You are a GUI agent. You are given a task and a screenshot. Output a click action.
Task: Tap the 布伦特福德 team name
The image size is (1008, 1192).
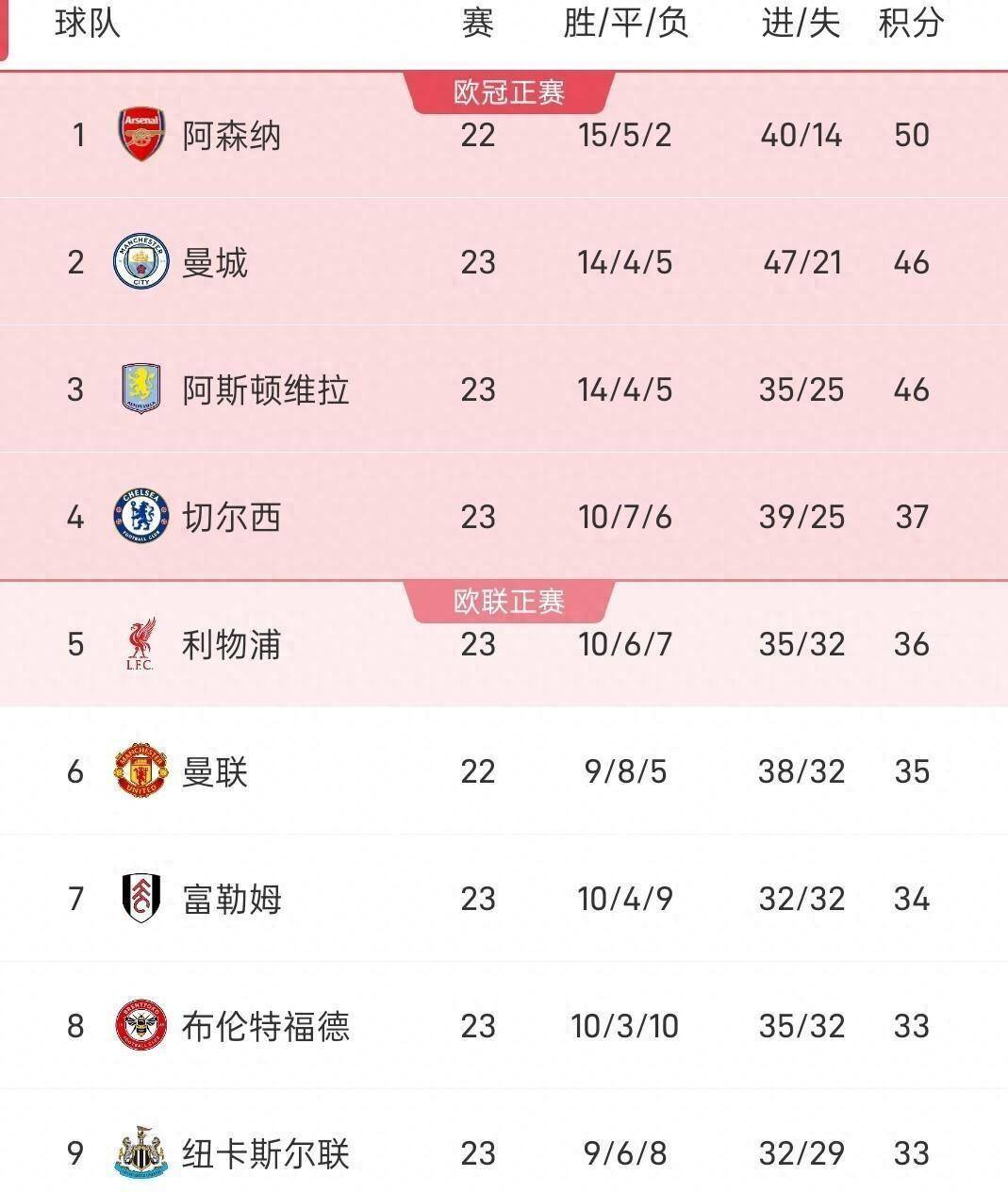point(266,1026)
